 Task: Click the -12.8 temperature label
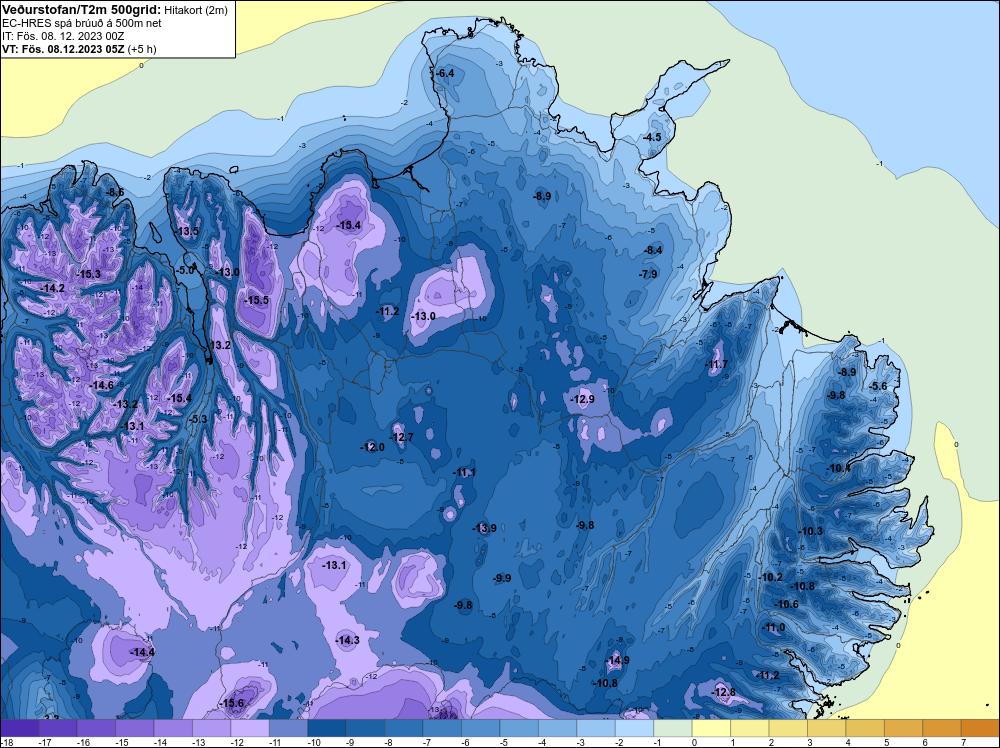[723, 693]
